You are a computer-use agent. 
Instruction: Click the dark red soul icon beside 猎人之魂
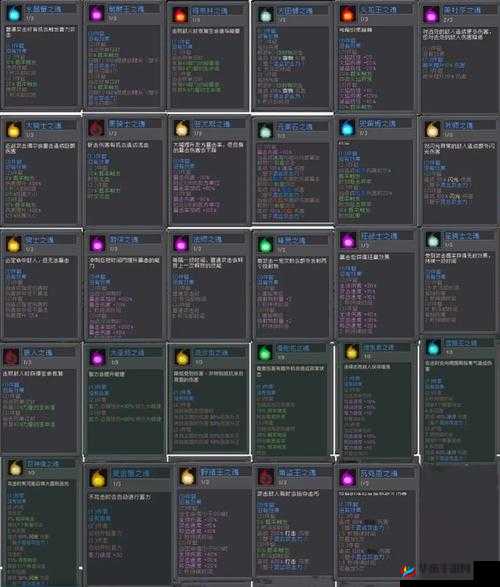click(11, 356)
